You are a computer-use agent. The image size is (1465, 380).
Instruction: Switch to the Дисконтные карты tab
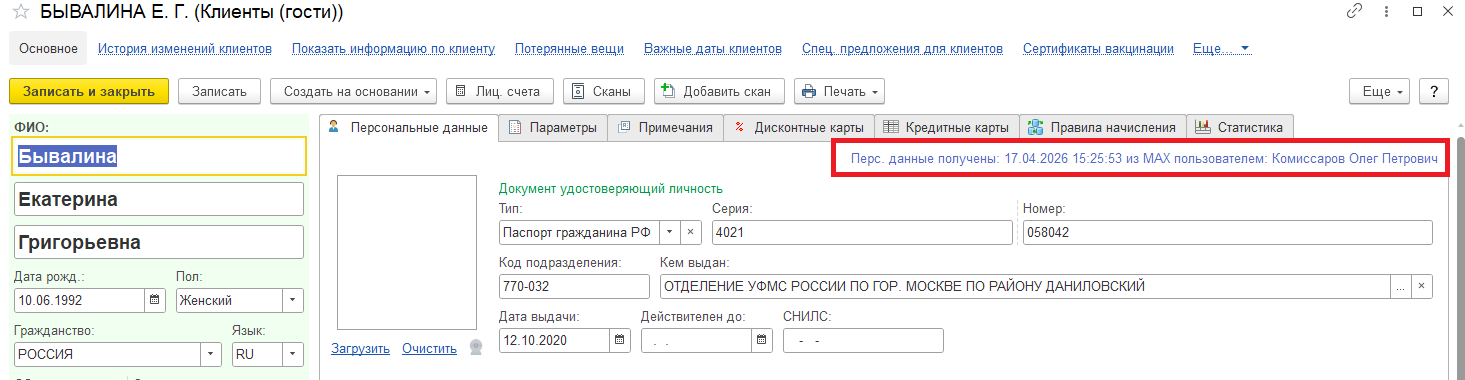799,127
